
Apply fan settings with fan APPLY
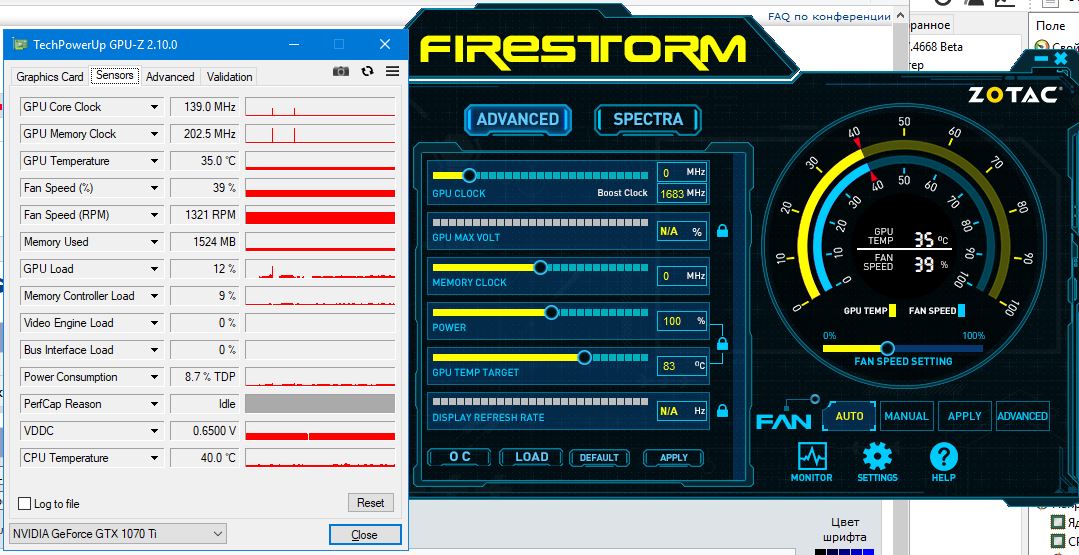[x=964, y=416]
